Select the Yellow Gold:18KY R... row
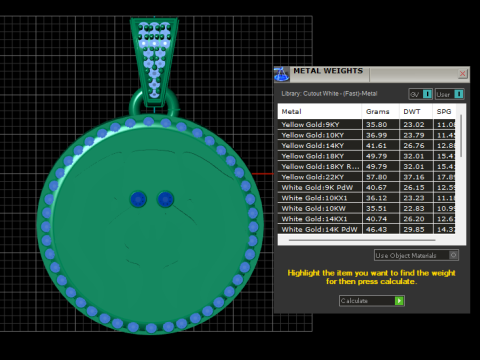The width and height of the screenshot is (480, 360). 366,166
